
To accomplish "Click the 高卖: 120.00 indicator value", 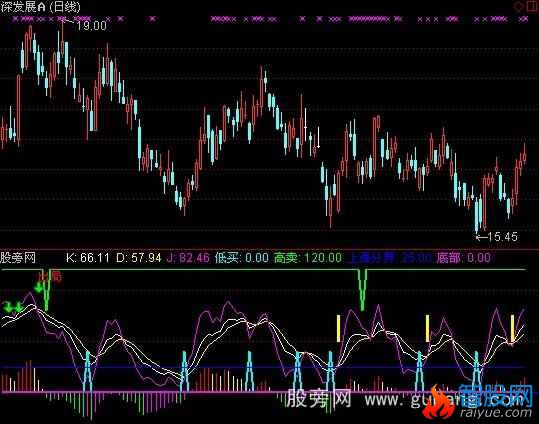I will click(x=308, y=258).
